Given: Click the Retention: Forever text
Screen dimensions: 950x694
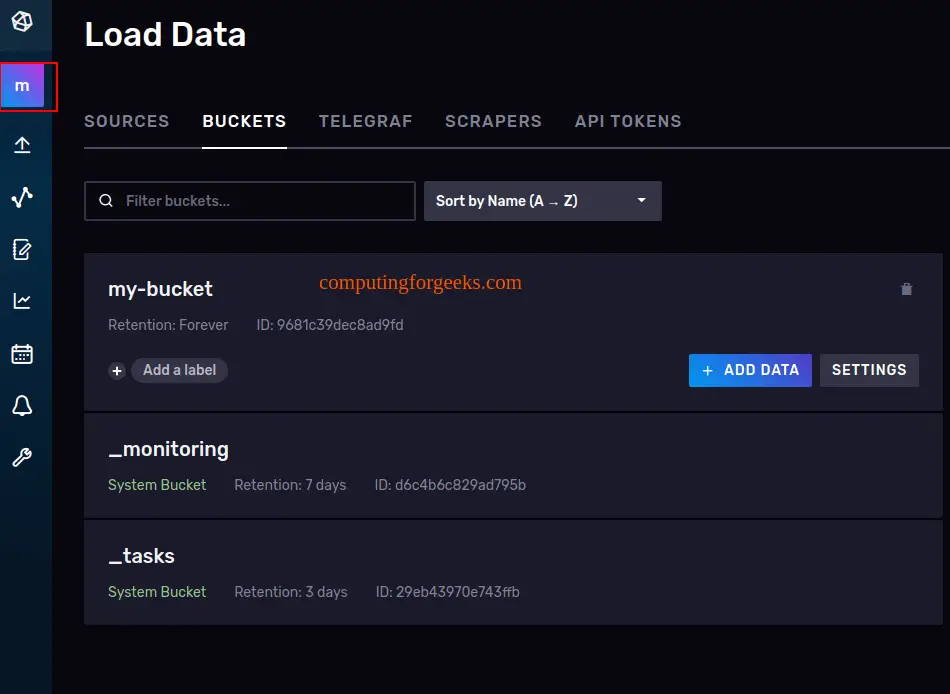Looking at the screenshot, I should (x=168, y=325).
